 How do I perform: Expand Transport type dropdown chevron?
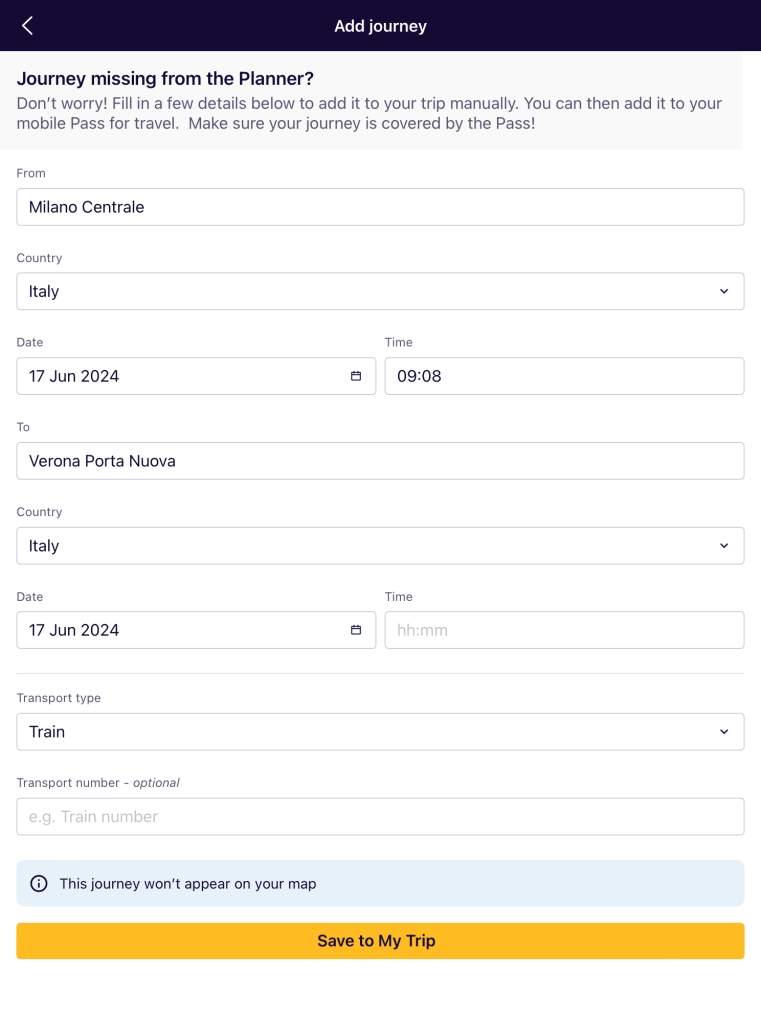(724, 732)
